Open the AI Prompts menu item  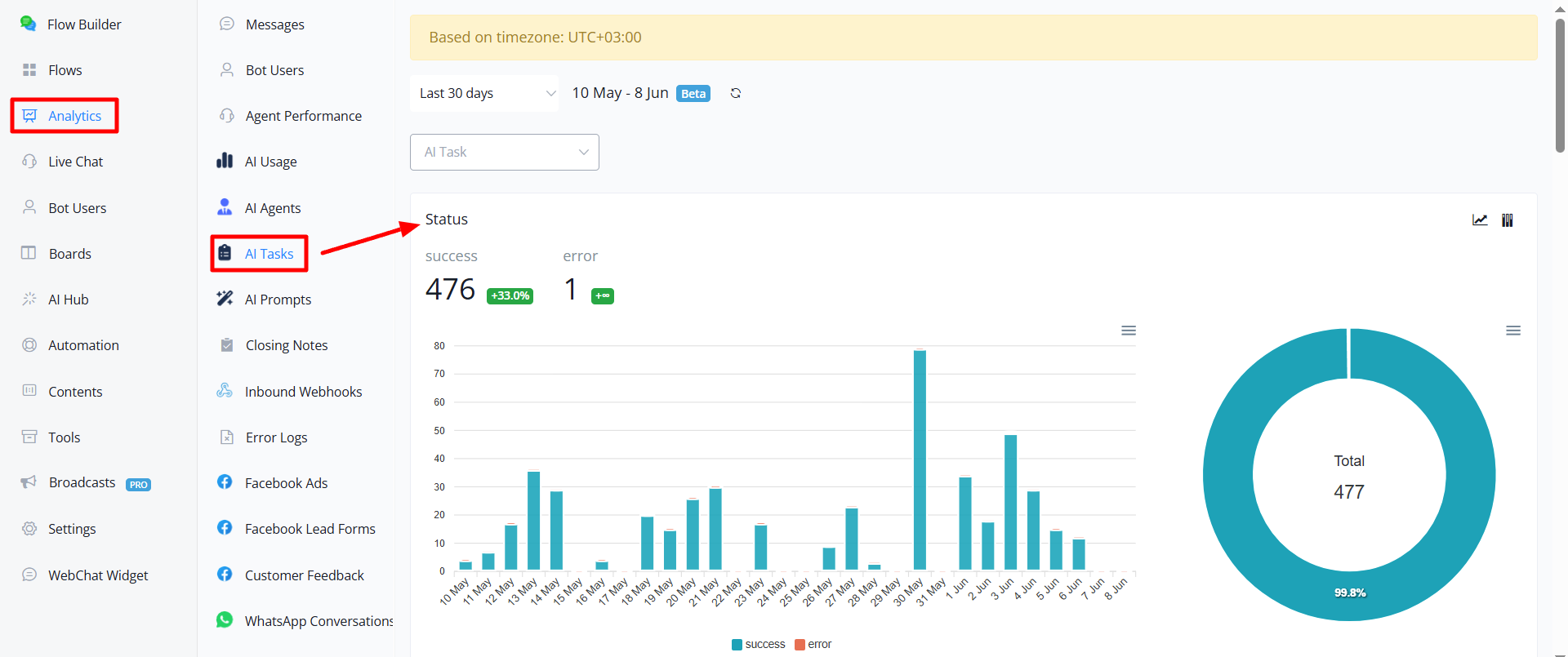coord(278,300)
